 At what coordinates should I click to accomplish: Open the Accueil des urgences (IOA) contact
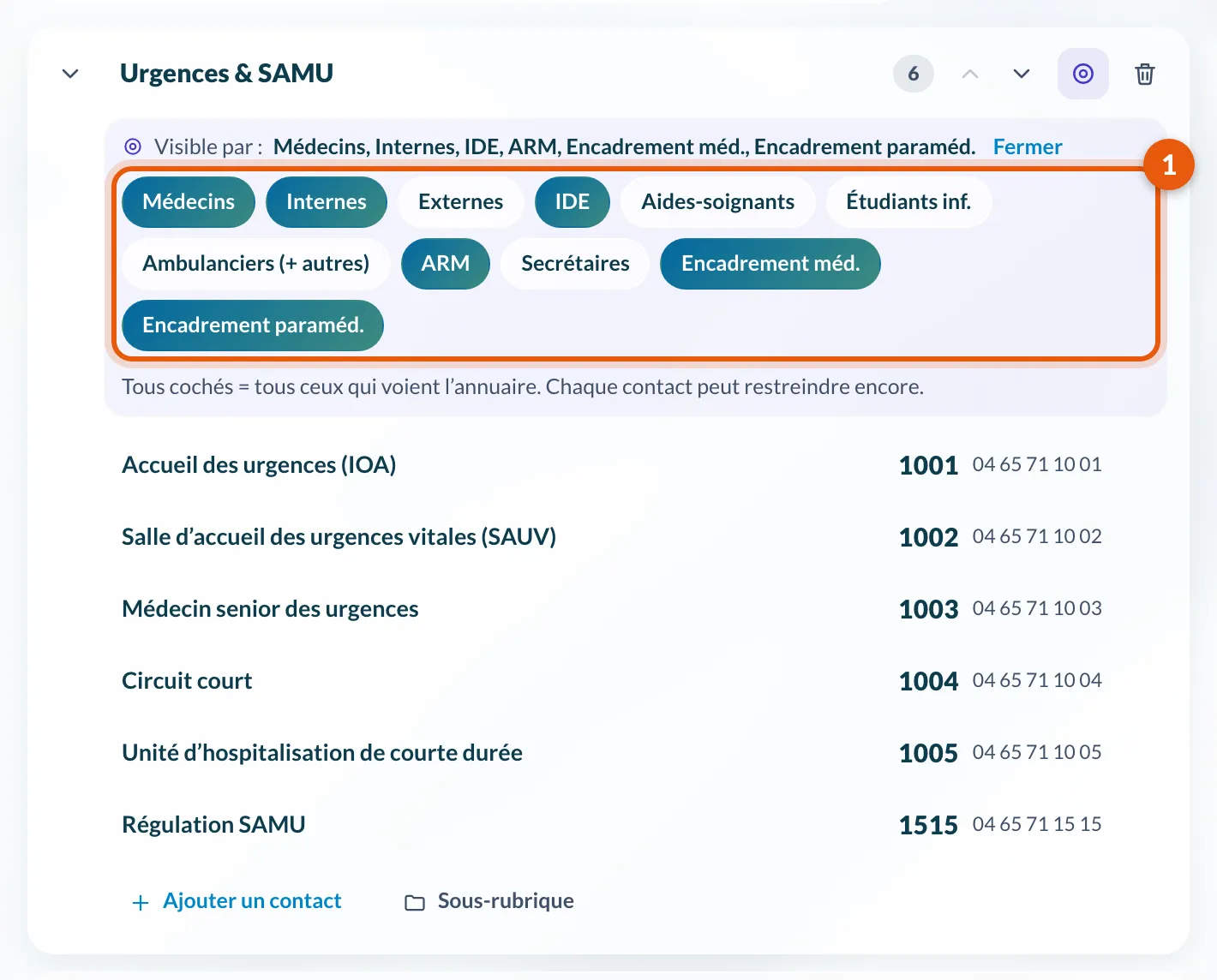[259, 465]
